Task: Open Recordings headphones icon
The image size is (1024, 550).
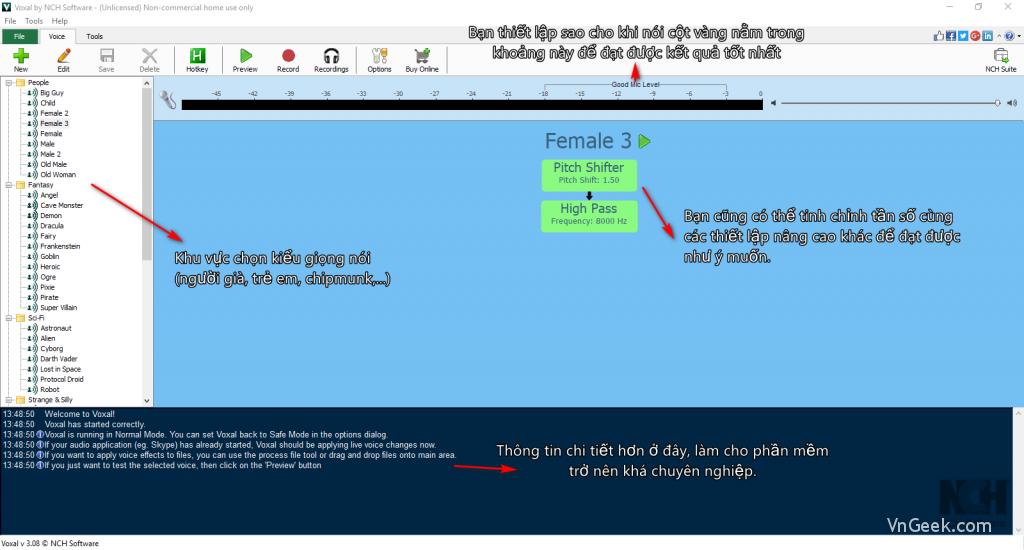Action: pyautogui.click(x=331, y=59)
